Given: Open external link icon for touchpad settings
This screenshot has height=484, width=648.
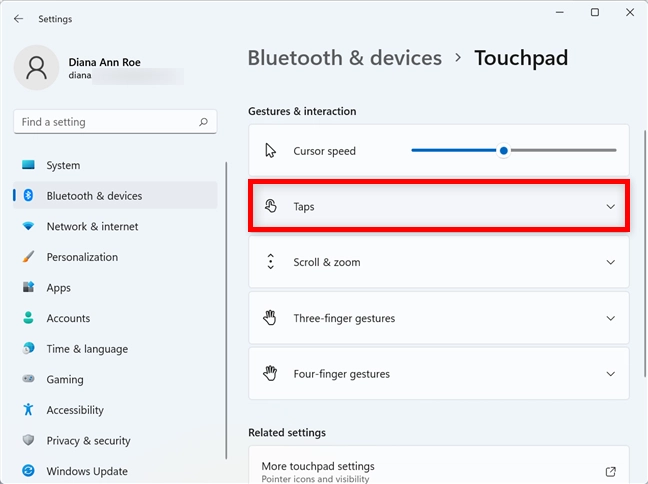Looking at the screenshot, I should (610, 472).
